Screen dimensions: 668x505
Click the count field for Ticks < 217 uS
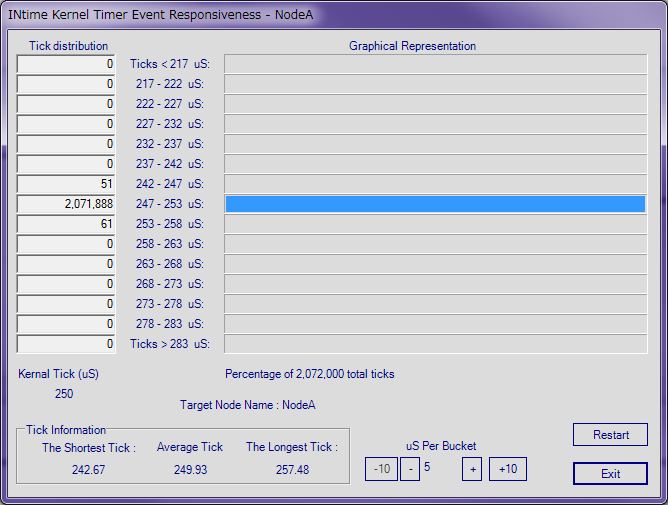pyautogui.click(x=66, y=64)
